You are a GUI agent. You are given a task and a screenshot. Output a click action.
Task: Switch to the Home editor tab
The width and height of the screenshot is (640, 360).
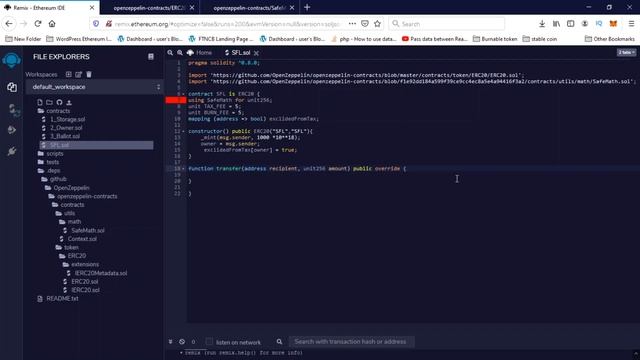(200, 53)
